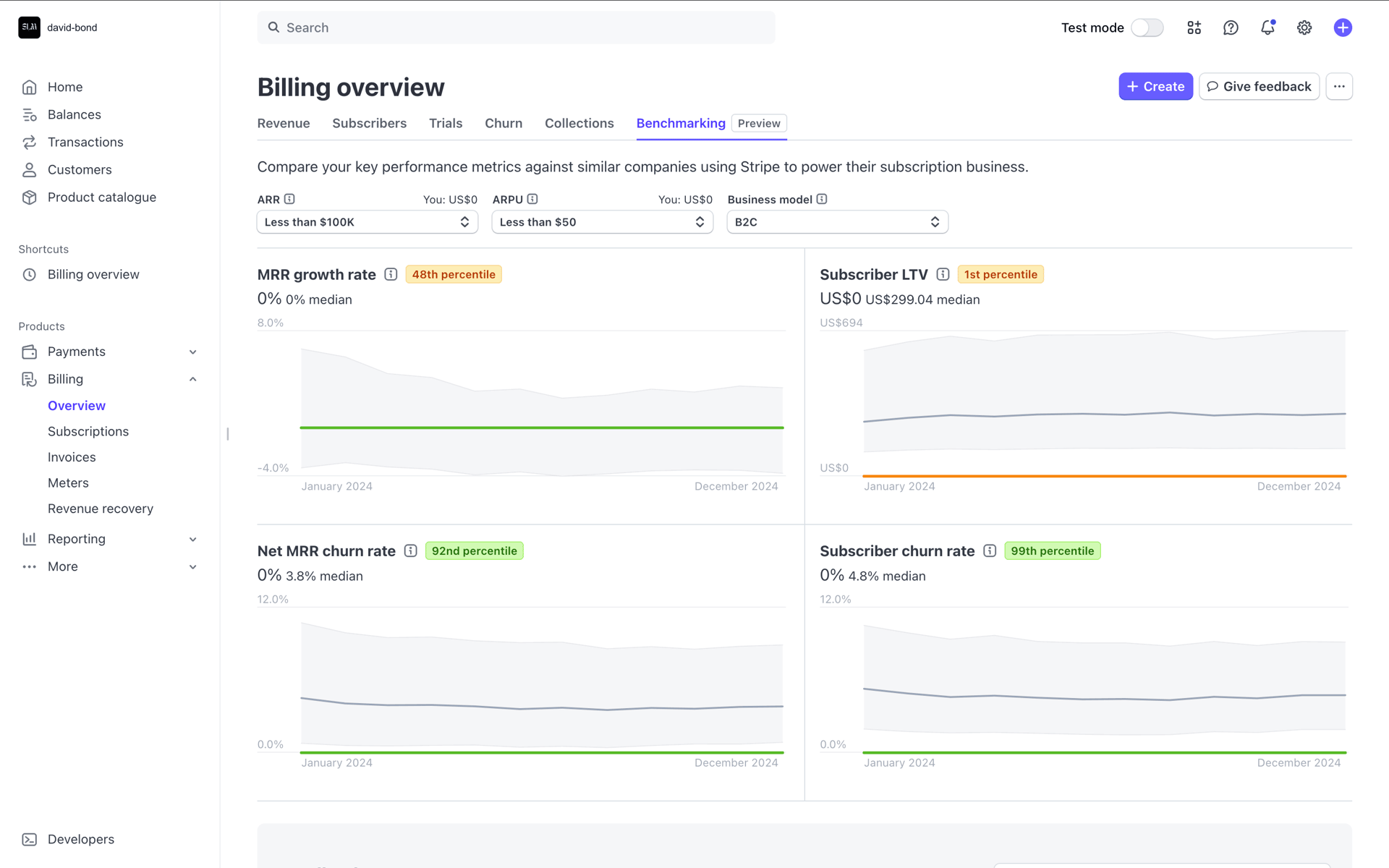Click the Give feedback button
The image size is (1389, 868).
tap(1259, 87)
